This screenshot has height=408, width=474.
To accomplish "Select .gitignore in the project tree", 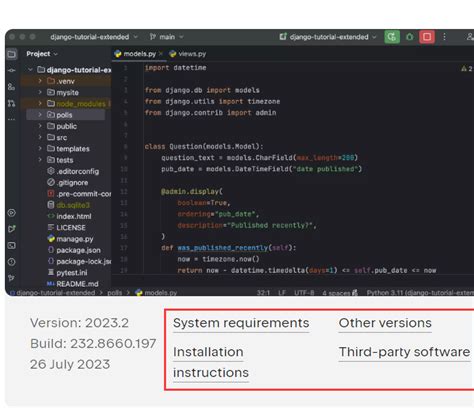I will tap(68, 183).
